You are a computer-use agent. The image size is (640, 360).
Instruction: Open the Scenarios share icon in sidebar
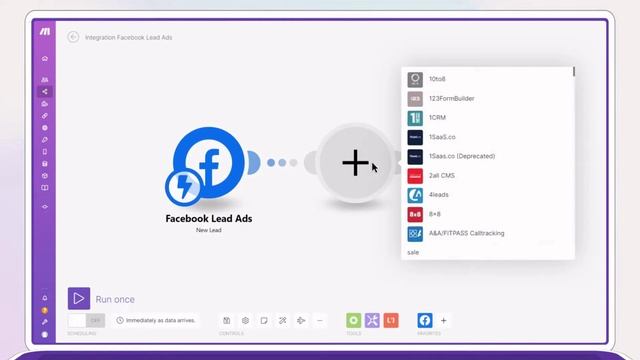[x=45, y=91]
